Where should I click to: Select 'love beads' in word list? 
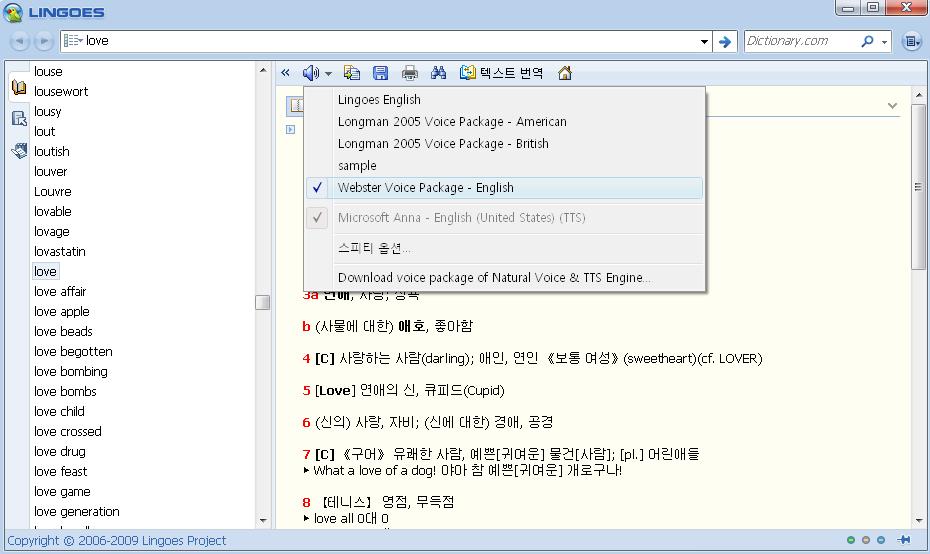click(63, 332)
